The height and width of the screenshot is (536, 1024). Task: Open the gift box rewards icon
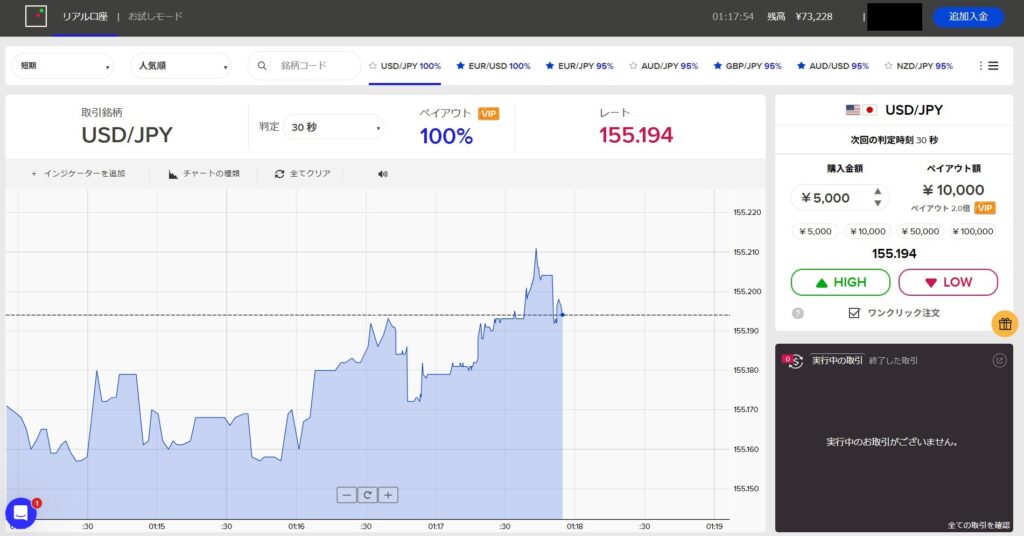1005,323
